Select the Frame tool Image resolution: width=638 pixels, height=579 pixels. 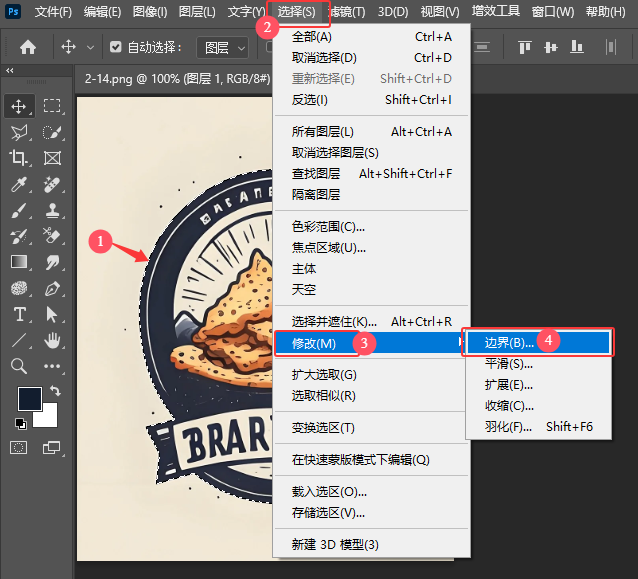(52, 158)
